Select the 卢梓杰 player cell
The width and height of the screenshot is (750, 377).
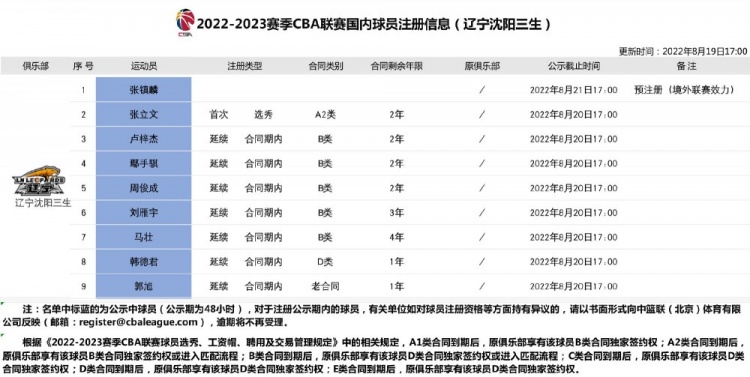pos(143,139)
